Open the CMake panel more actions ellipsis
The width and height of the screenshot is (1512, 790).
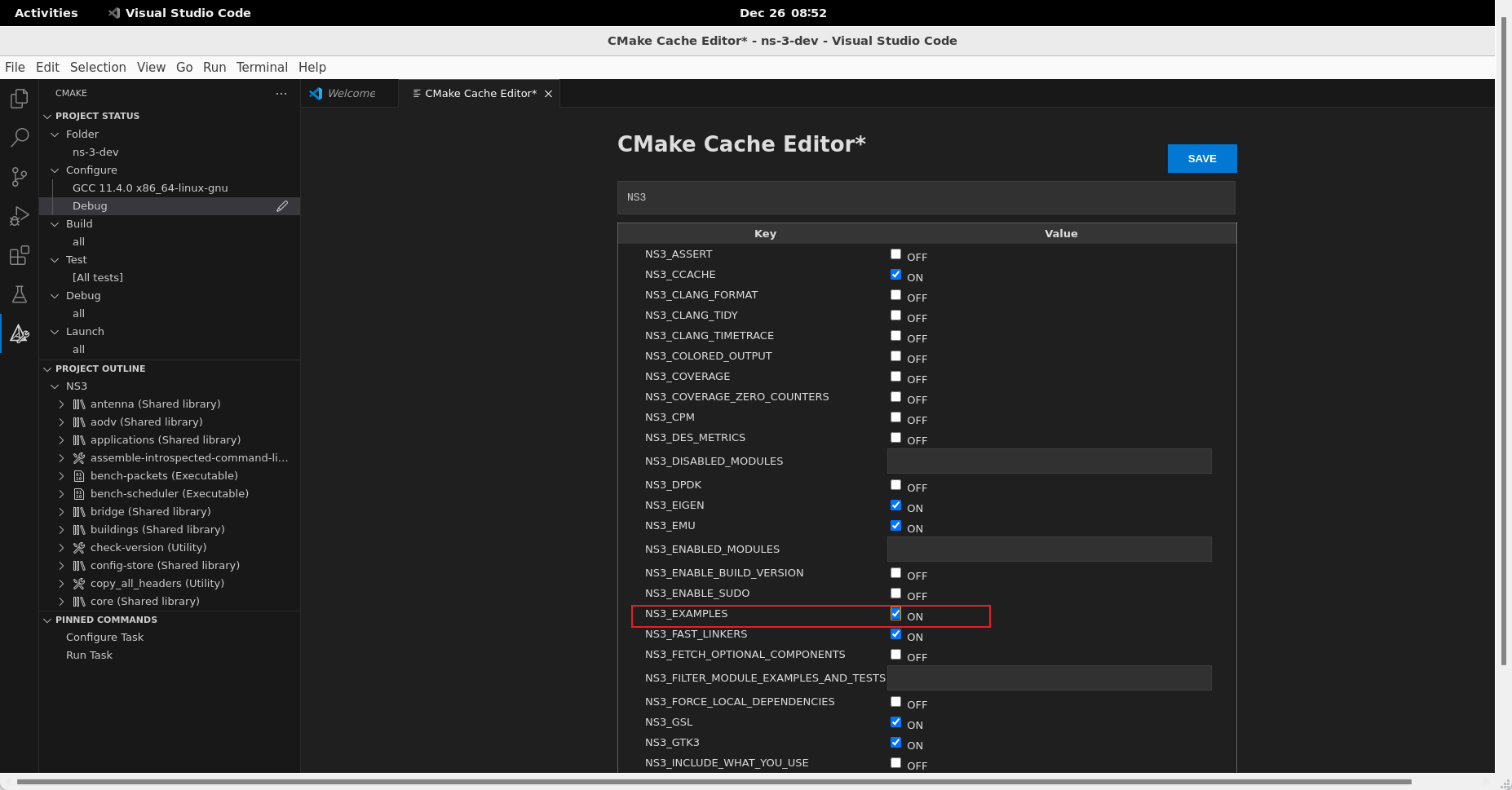(281, 94)
